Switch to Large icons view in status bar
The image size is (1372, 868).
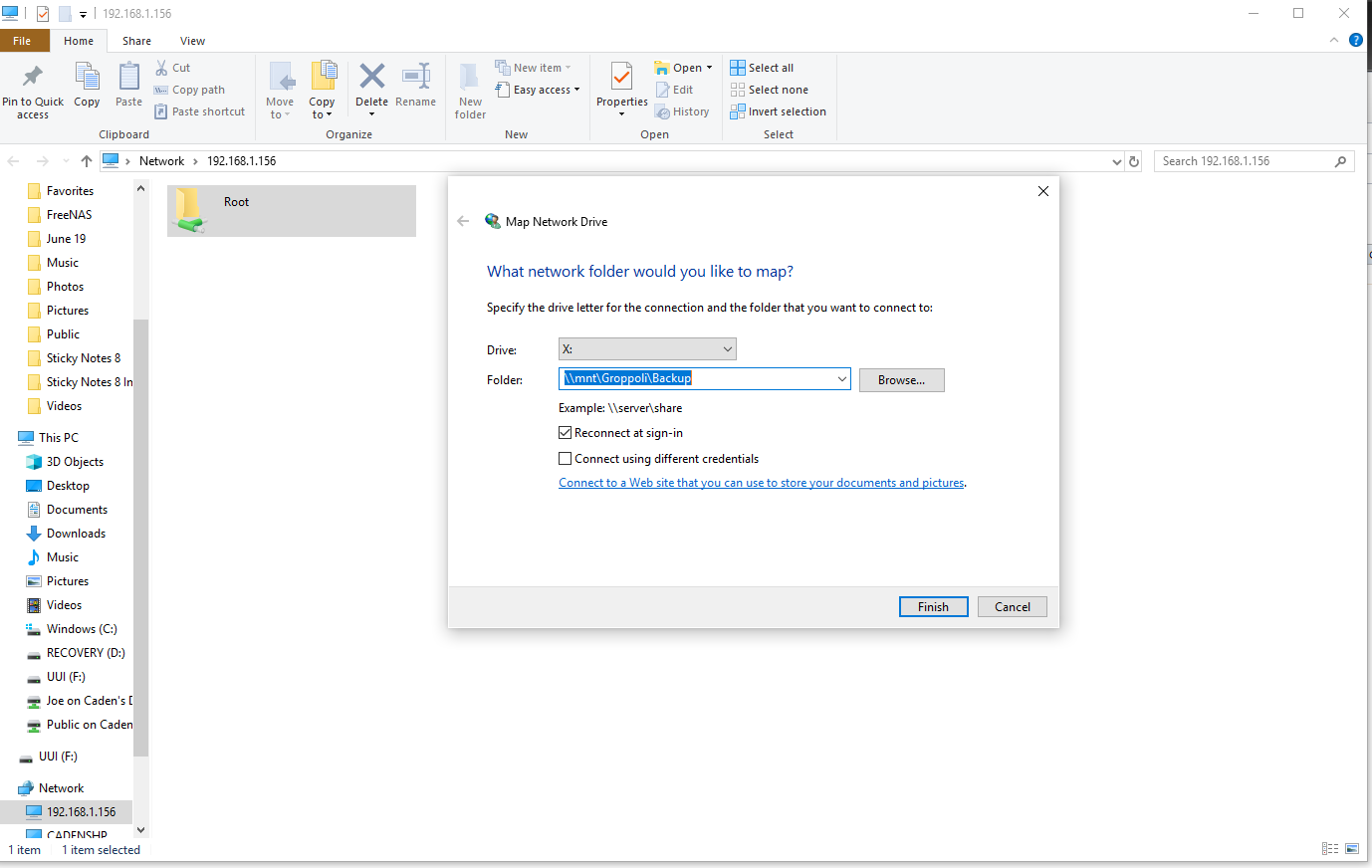tap(1352, 849)
